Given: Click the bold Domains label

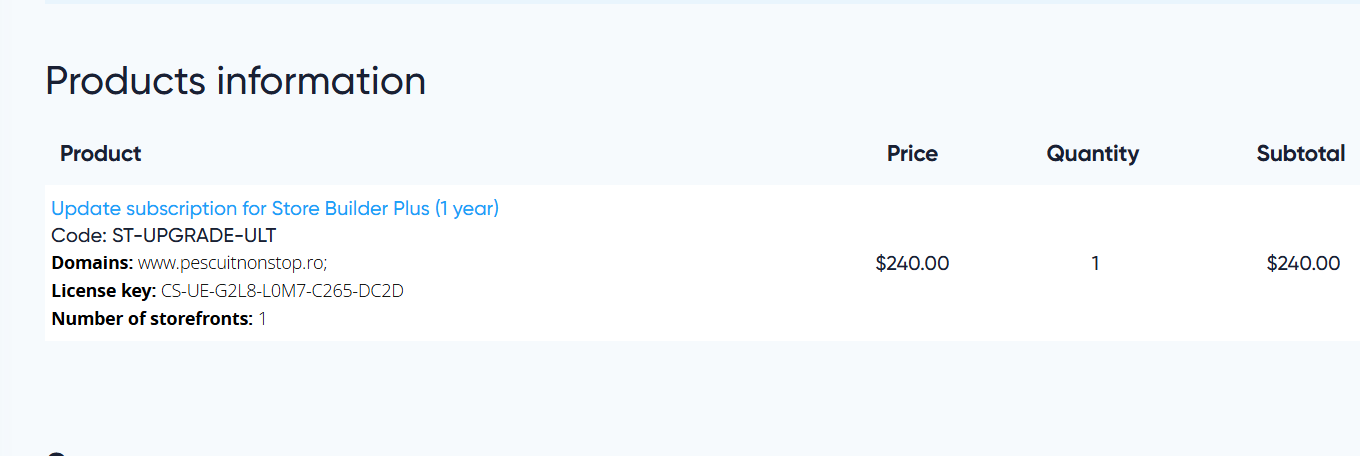Looking at the screenshot, I should click(x=92, y=263).
